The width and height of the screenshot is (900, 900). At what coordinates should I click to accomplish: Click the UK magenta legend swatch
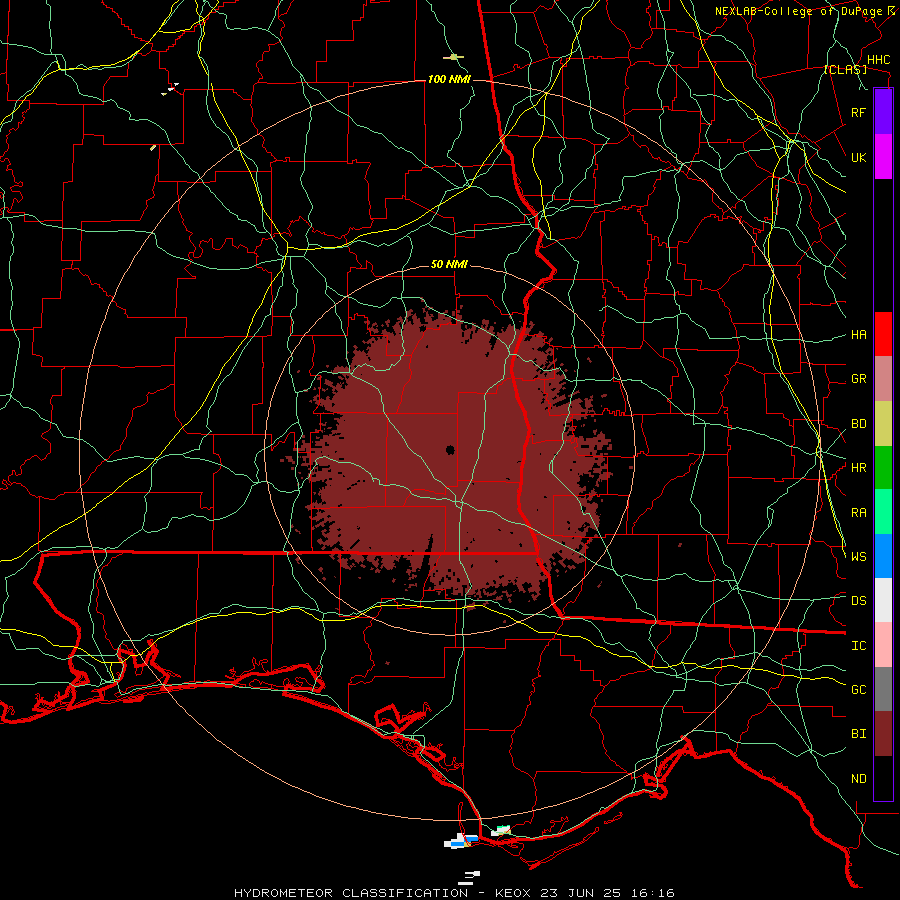(883, 157)
